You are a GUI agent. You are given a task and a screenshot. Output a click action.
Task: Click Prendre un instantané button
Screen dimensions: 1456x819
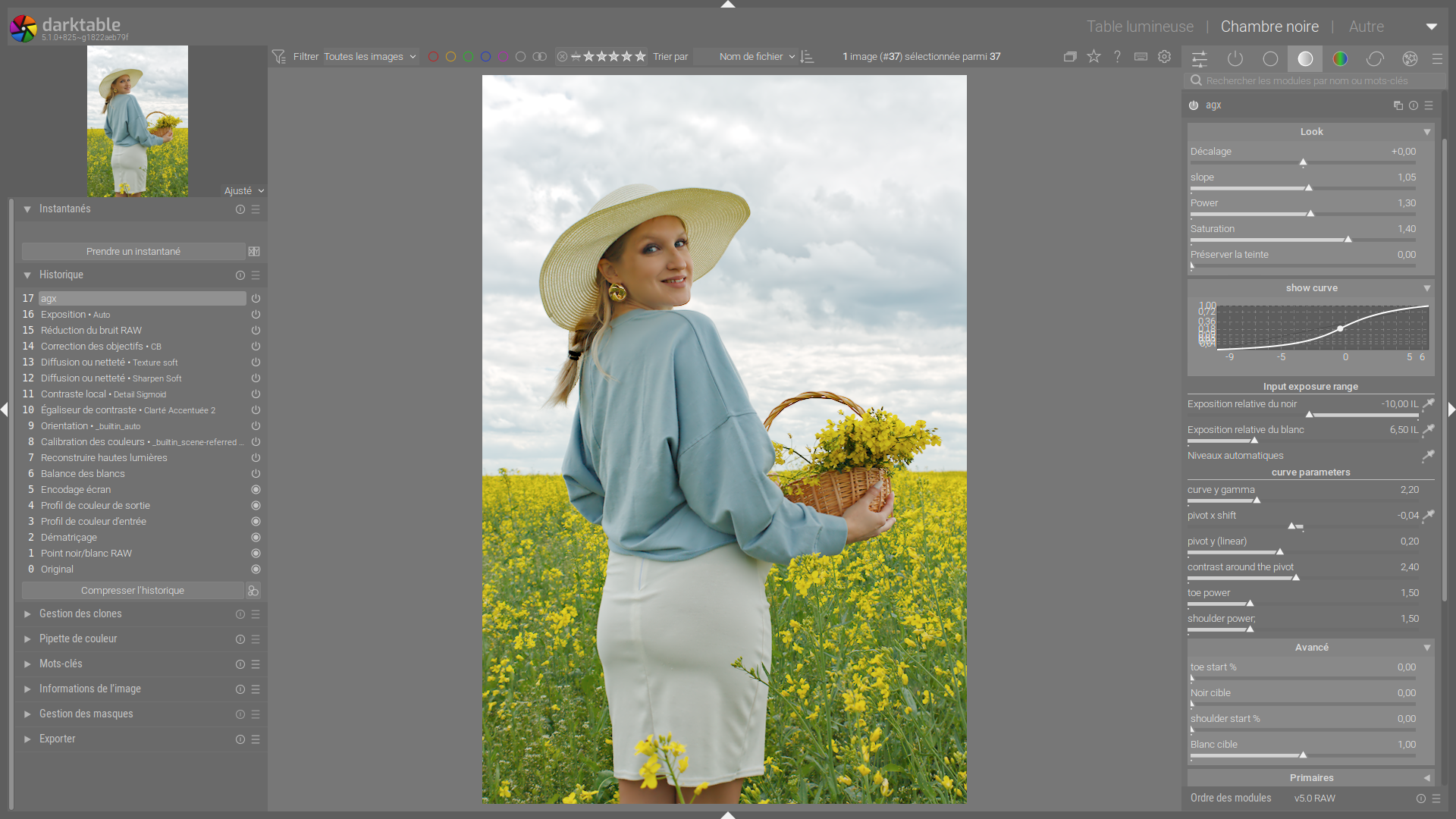133,251
